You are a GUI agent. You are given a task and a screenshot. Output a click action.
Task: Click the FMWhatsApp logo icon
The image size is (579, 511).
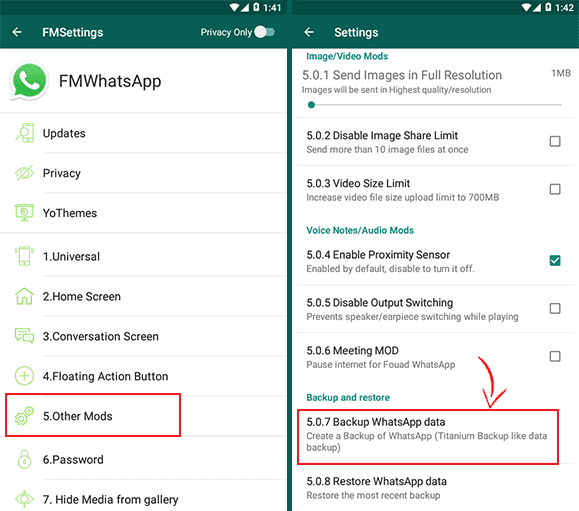coord(29,81)
